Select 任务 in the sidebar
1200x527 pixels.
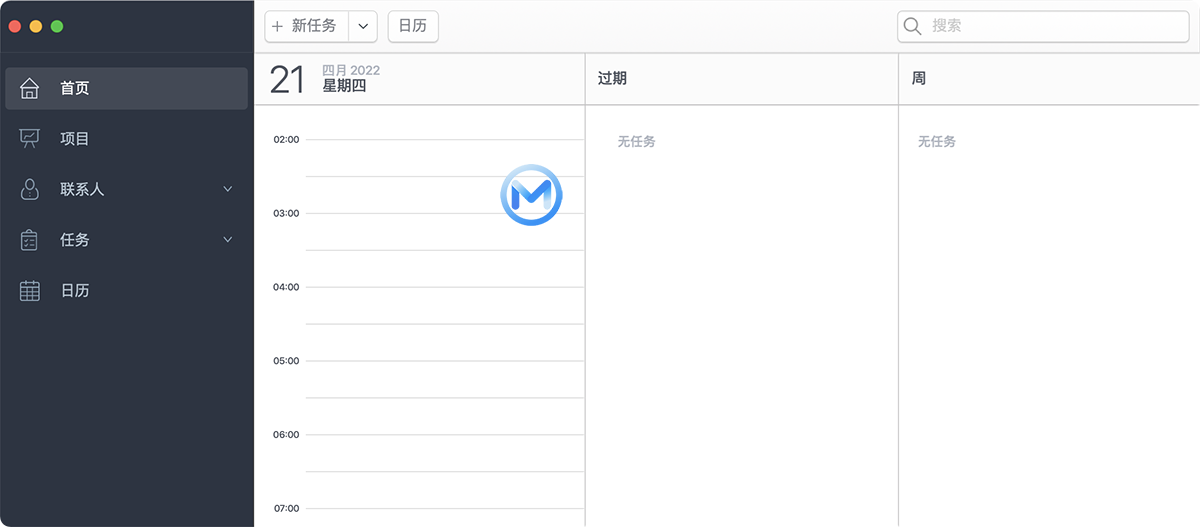tap(126, 240)
